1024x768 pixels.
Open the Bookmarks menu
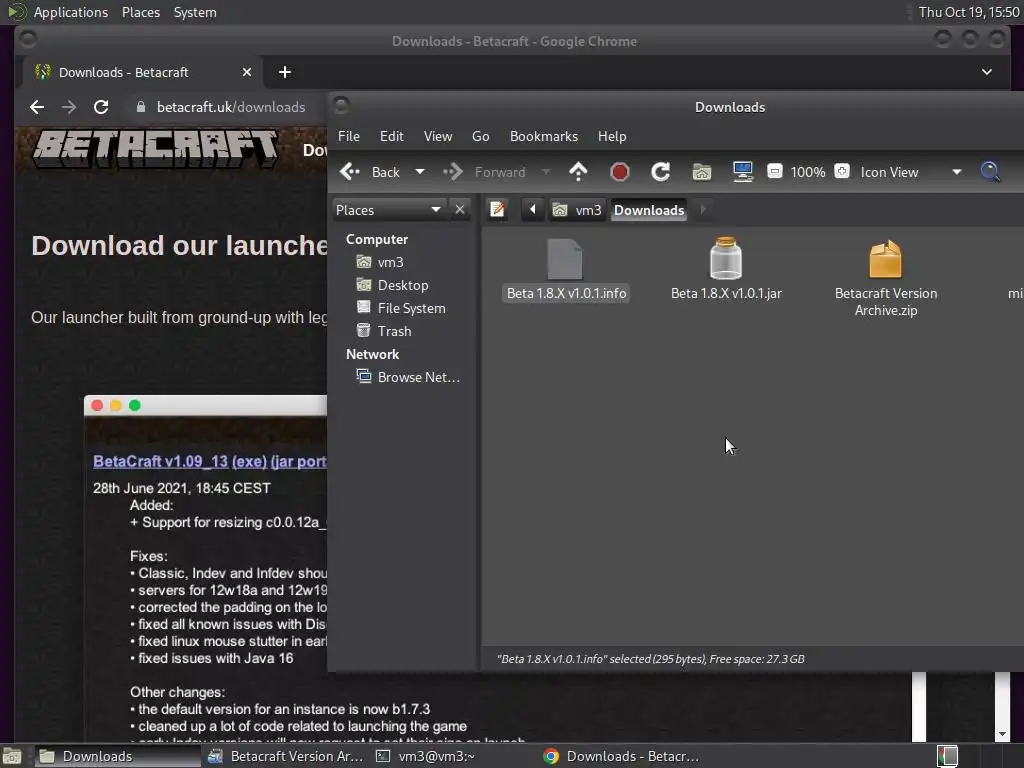click(x=544, y=136)
